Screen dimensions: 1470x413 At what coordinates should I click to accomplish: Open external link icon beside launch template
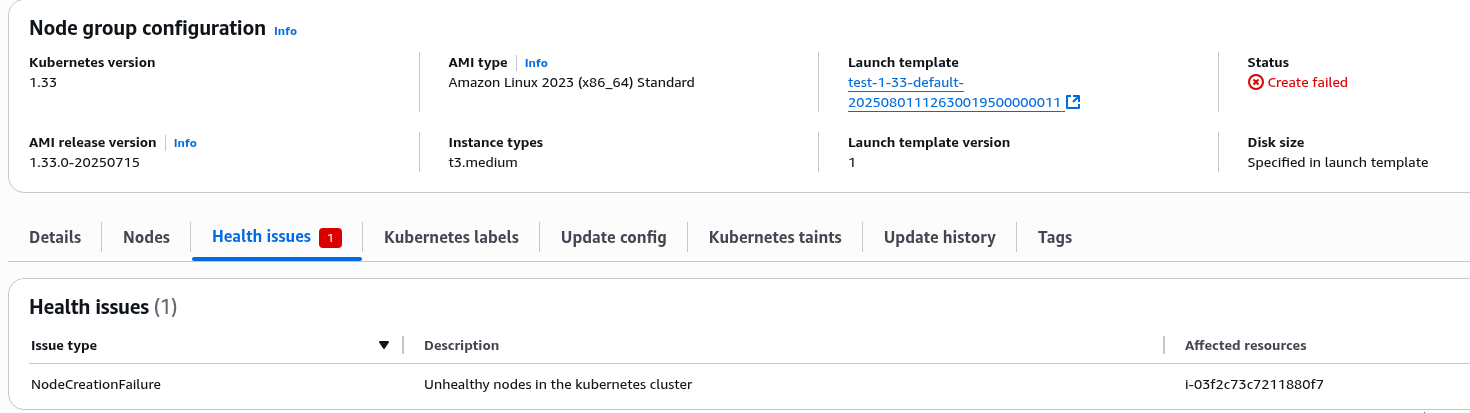(1073, 102)
